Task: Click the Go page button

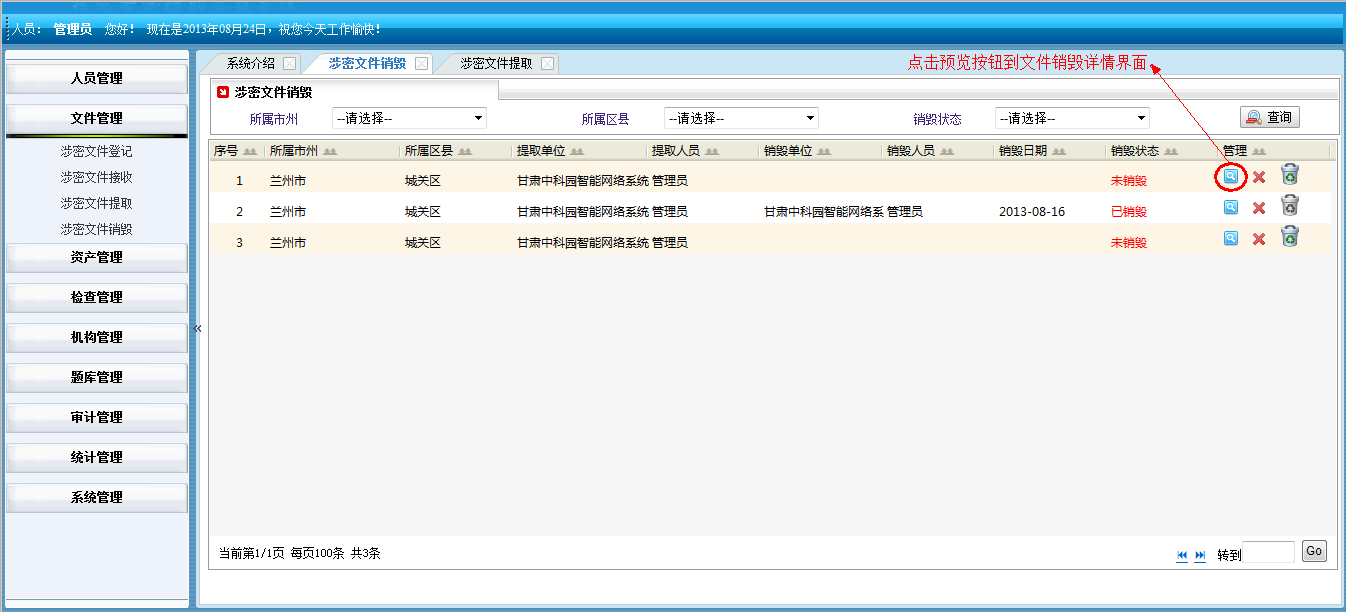Action: (1314, 551)
